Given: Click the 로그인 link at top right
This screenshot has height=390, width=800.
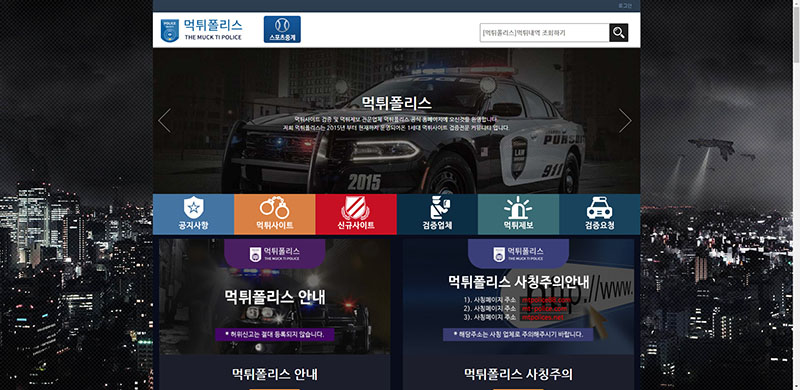Looking at the screenshot, I should (624, 6).
